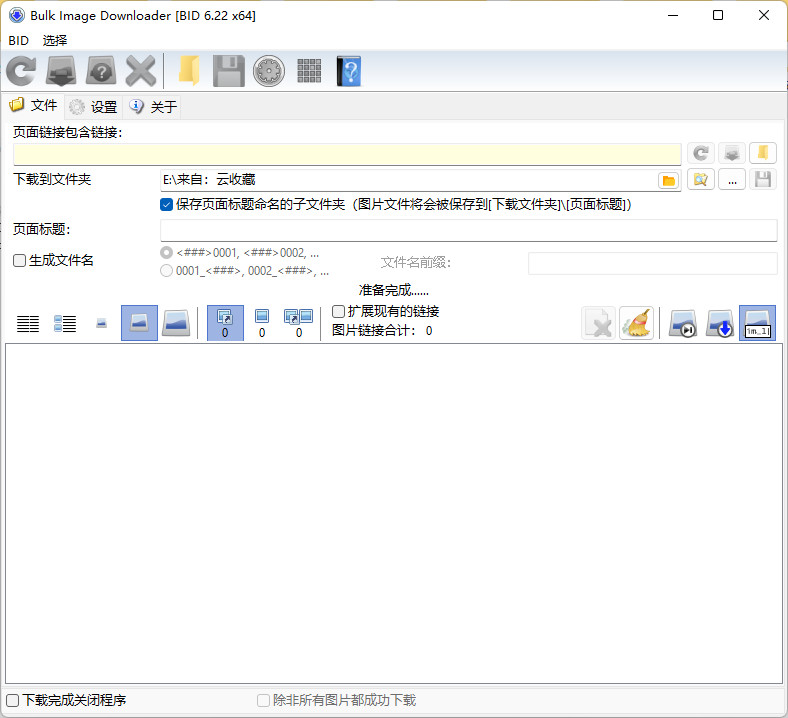Select large thumbnail size icon

pyautogui.click(x=176, y=323)
